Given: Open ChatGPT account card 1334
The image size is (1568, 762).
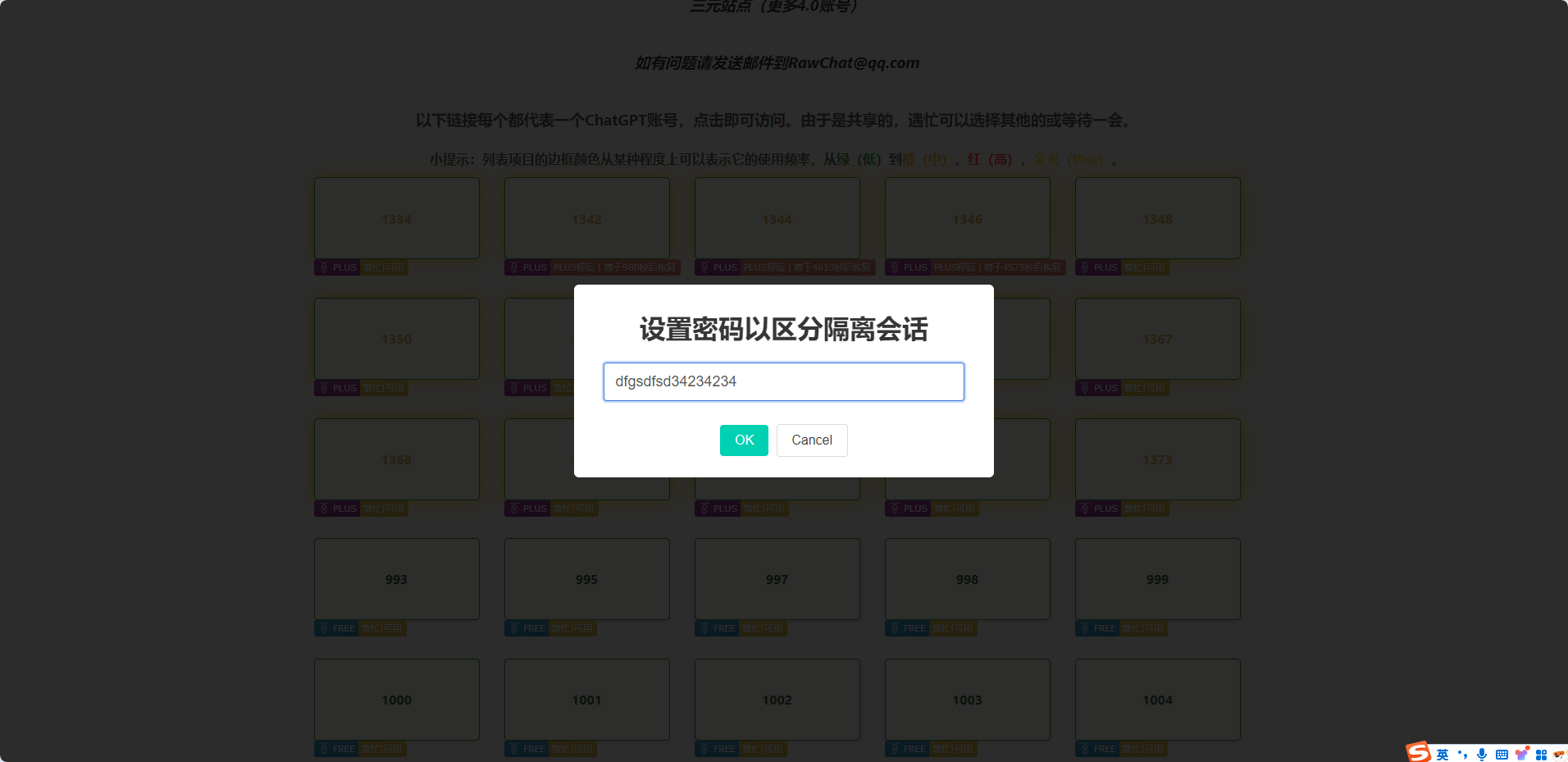Looking at the screenshot, I should coord(397,219).
